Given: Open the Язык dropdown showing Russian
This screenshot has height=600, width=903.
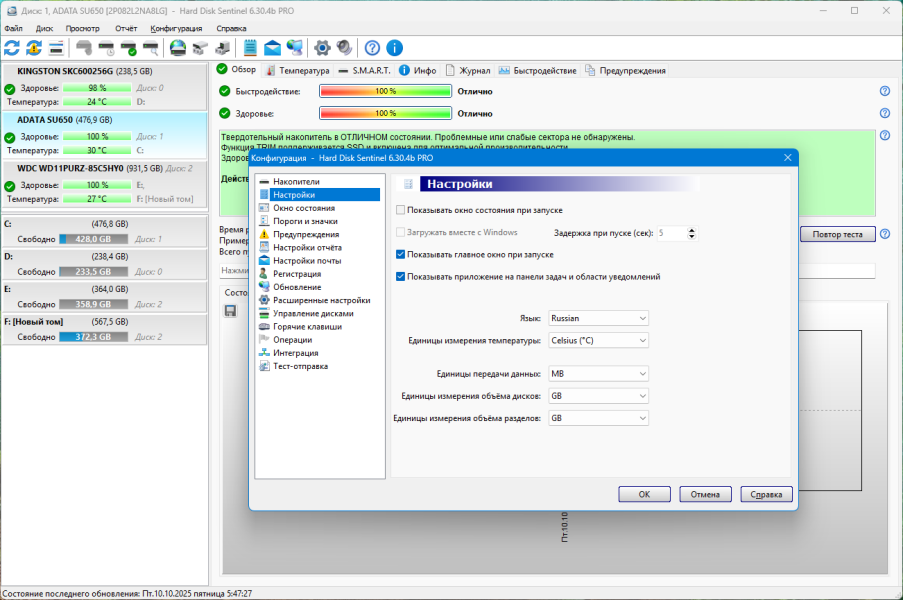Looking at the screenshot, I should pos(598,318).
